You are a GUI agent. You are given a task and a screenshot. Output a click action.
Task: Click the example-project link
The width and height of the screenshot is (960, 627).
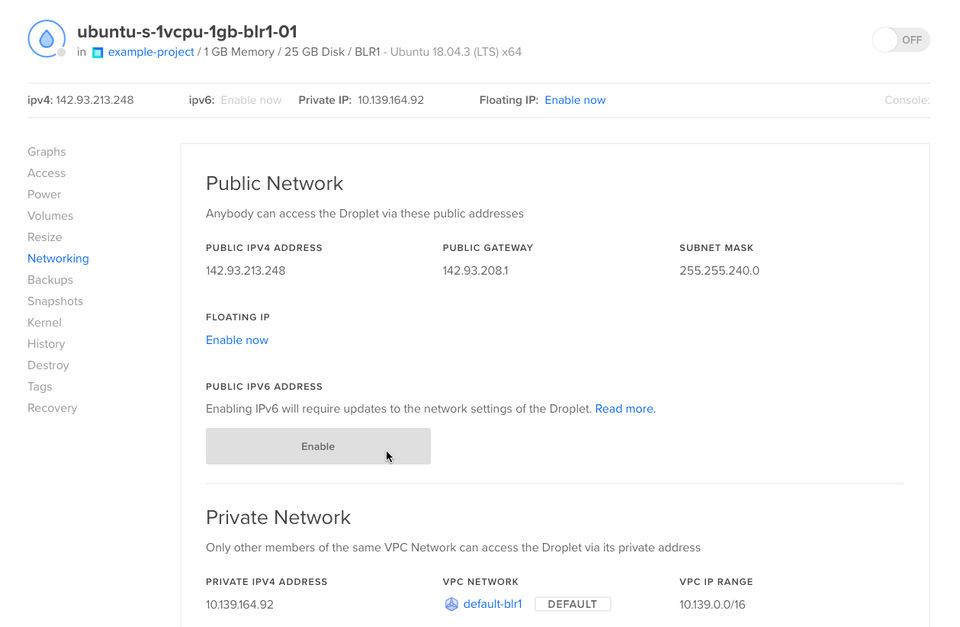point(150,52)
